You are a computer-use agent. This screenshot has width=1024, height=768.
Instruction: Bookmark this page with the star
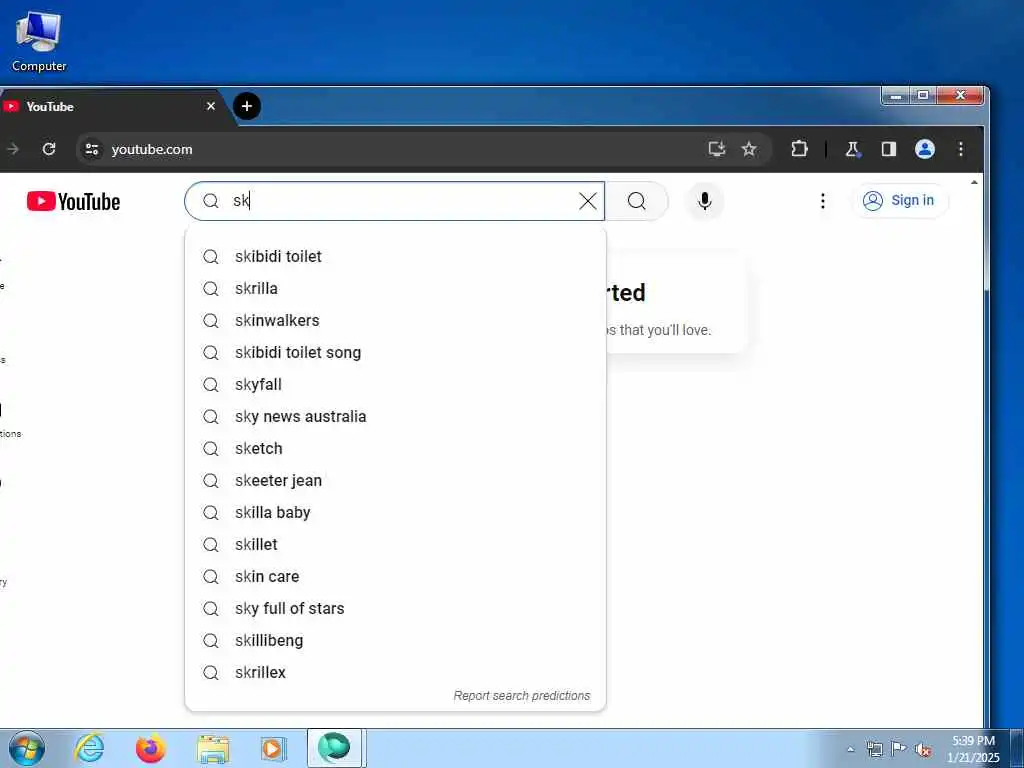click(x=748, y=149)
